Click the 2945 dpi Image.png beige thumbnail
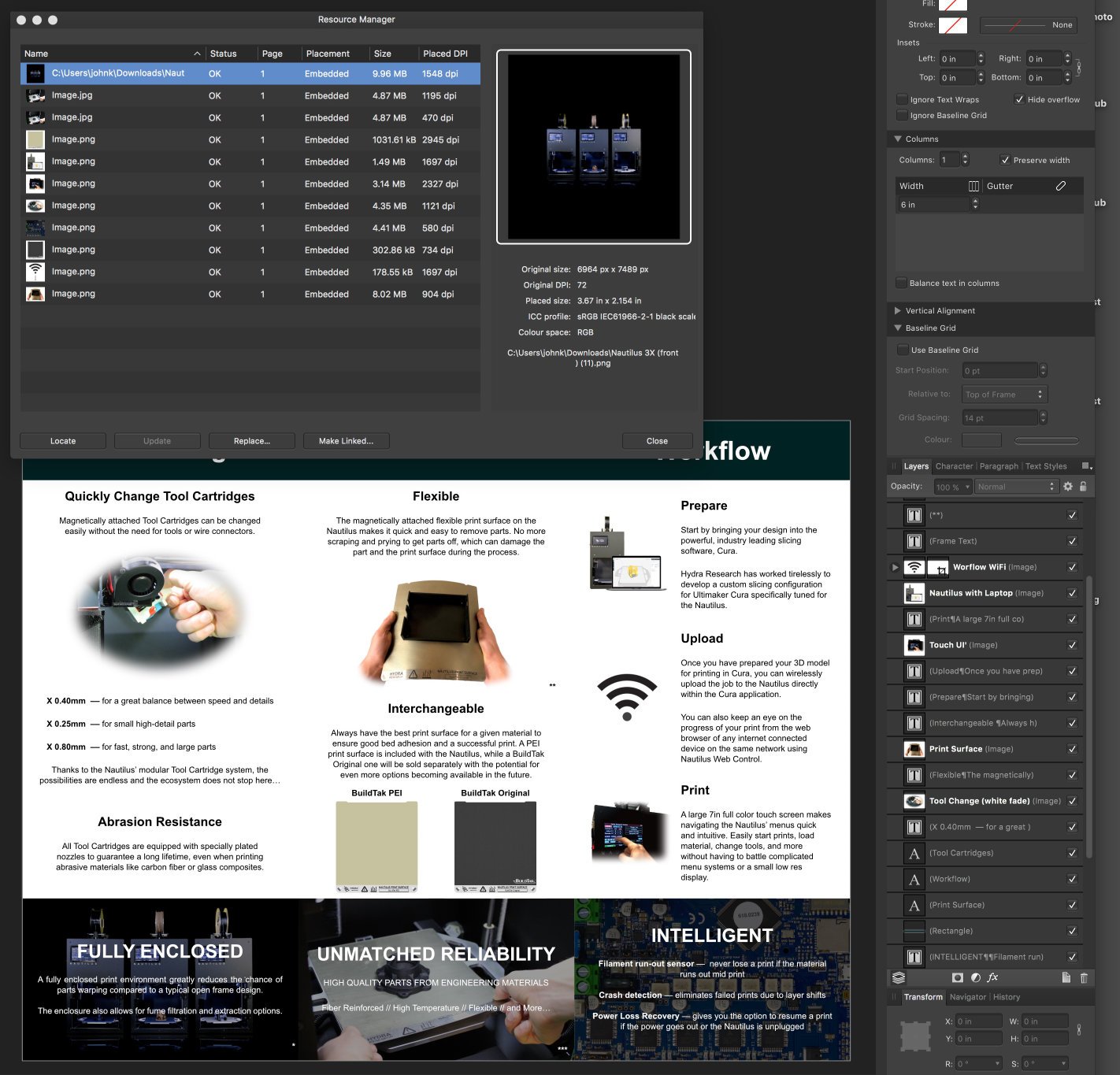The width and height of the screenshot is (1120, 1075). click(x=35, y=139)
